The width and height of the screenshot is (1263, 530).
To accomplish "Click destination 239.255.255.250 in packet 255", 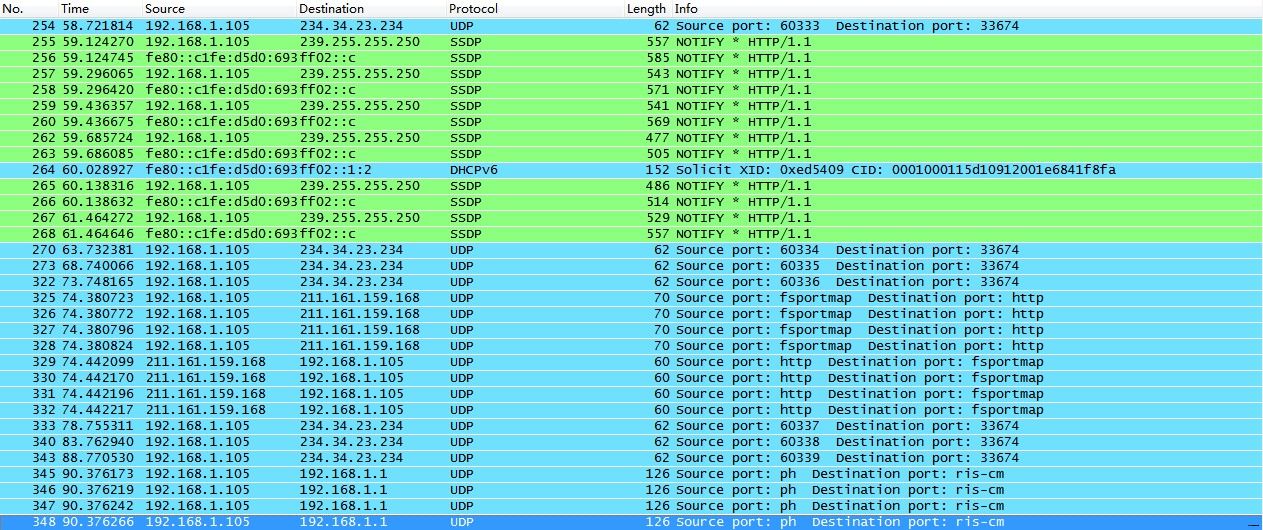I will [x=359, y=42].
